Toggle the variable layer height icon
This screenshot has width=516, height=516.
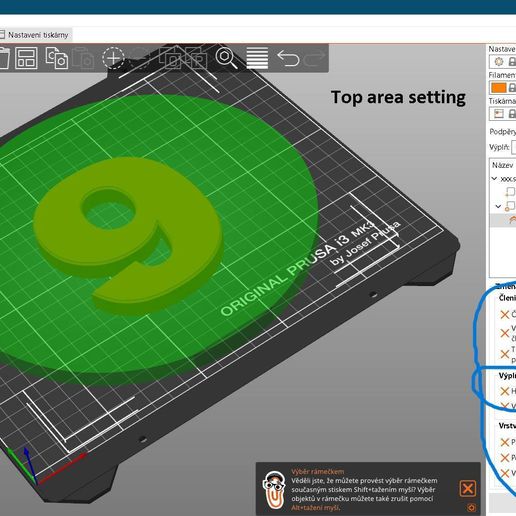[257, 58]
